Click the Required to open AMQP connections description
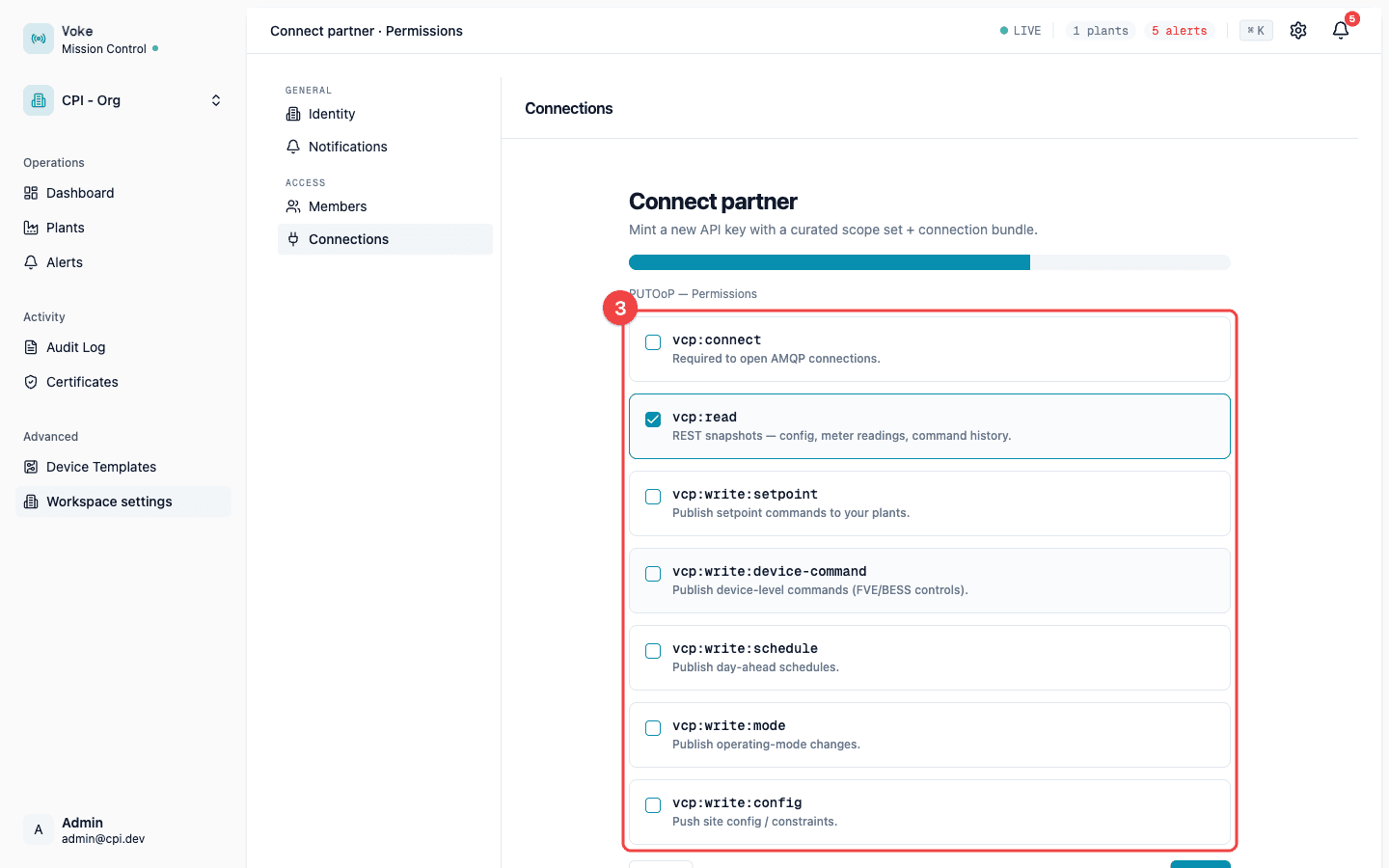This screenshot has width=1389, height=868. [x=776, y=359]
